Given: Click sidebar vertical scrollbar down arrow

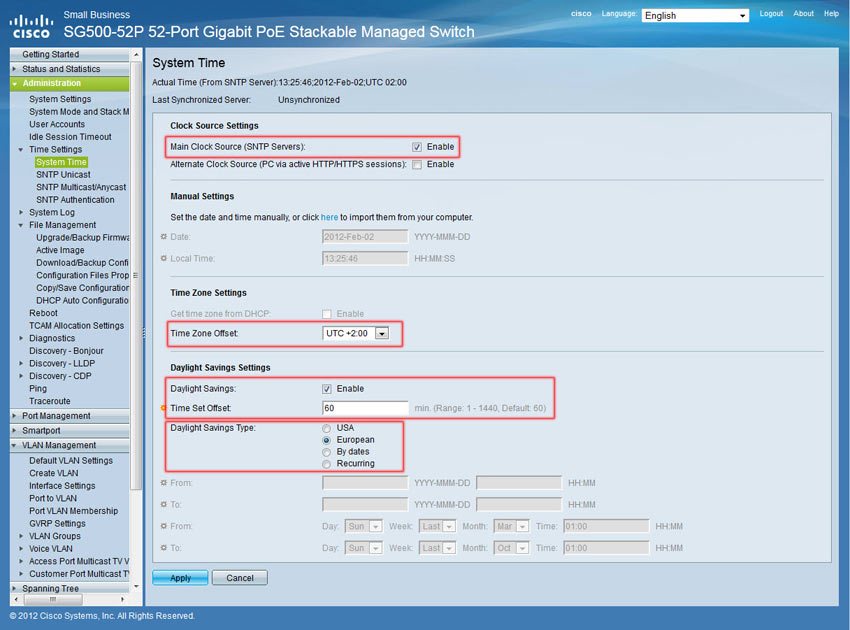Looking at the screenshot, I should [x=136, y=587].
